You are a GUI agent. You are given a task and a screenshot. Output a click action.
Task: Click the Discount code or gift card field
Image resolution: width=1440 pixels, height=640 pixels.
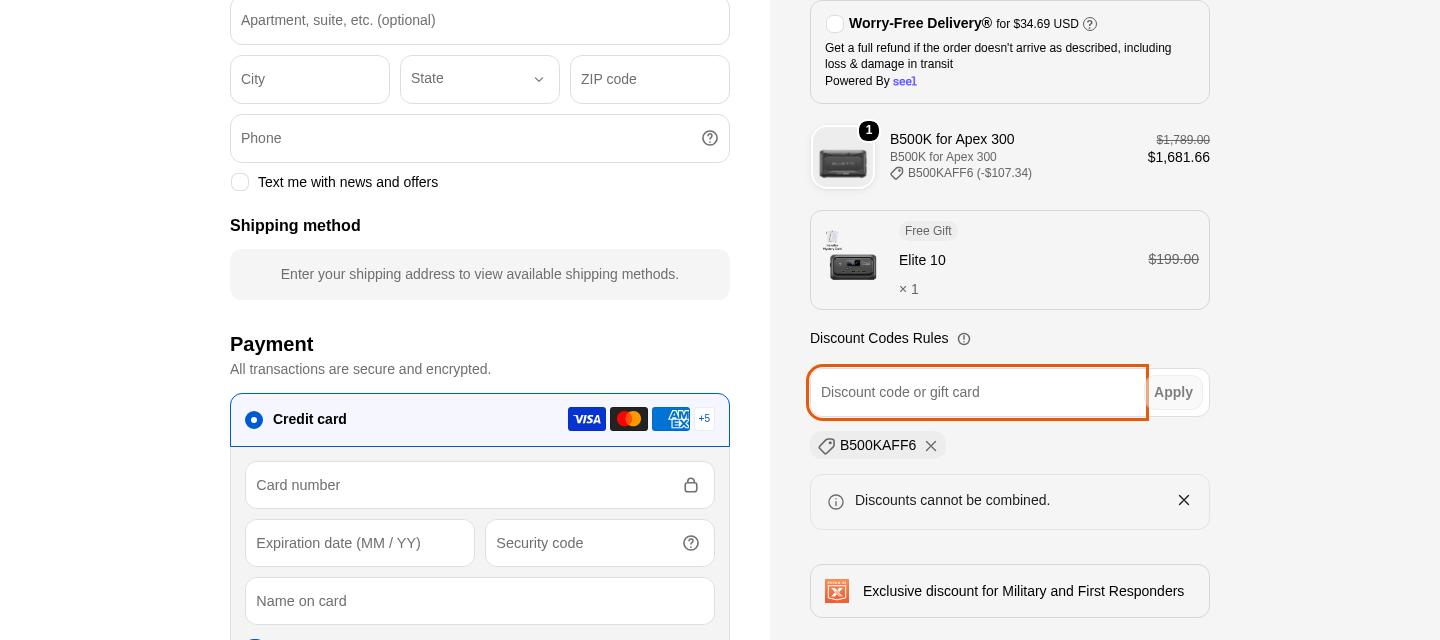(x=977, y=392)
